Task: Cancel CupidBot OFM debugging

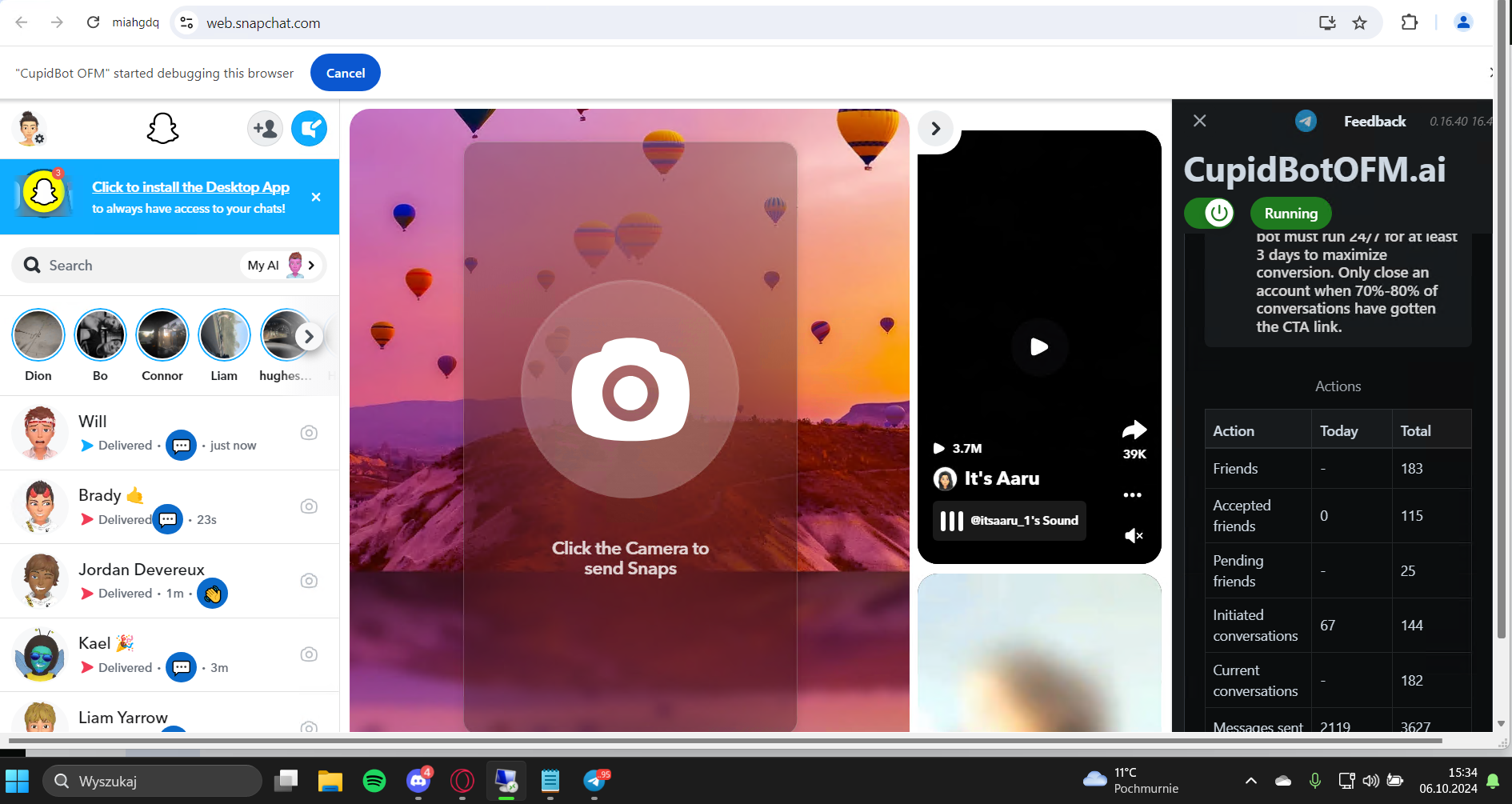Action: (x=346, y=73)
